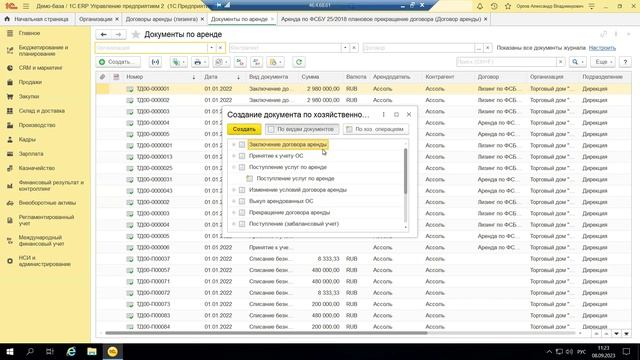Open the help question mark button

625,62
